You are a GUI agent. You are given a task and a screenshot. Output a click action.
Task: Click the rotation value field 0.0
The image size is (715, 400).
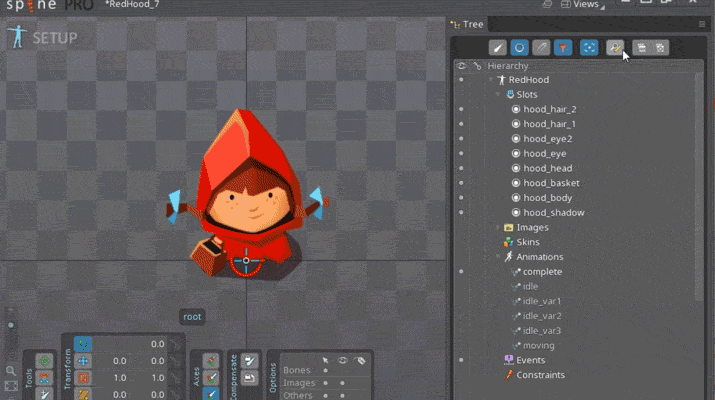click(157, 344)
